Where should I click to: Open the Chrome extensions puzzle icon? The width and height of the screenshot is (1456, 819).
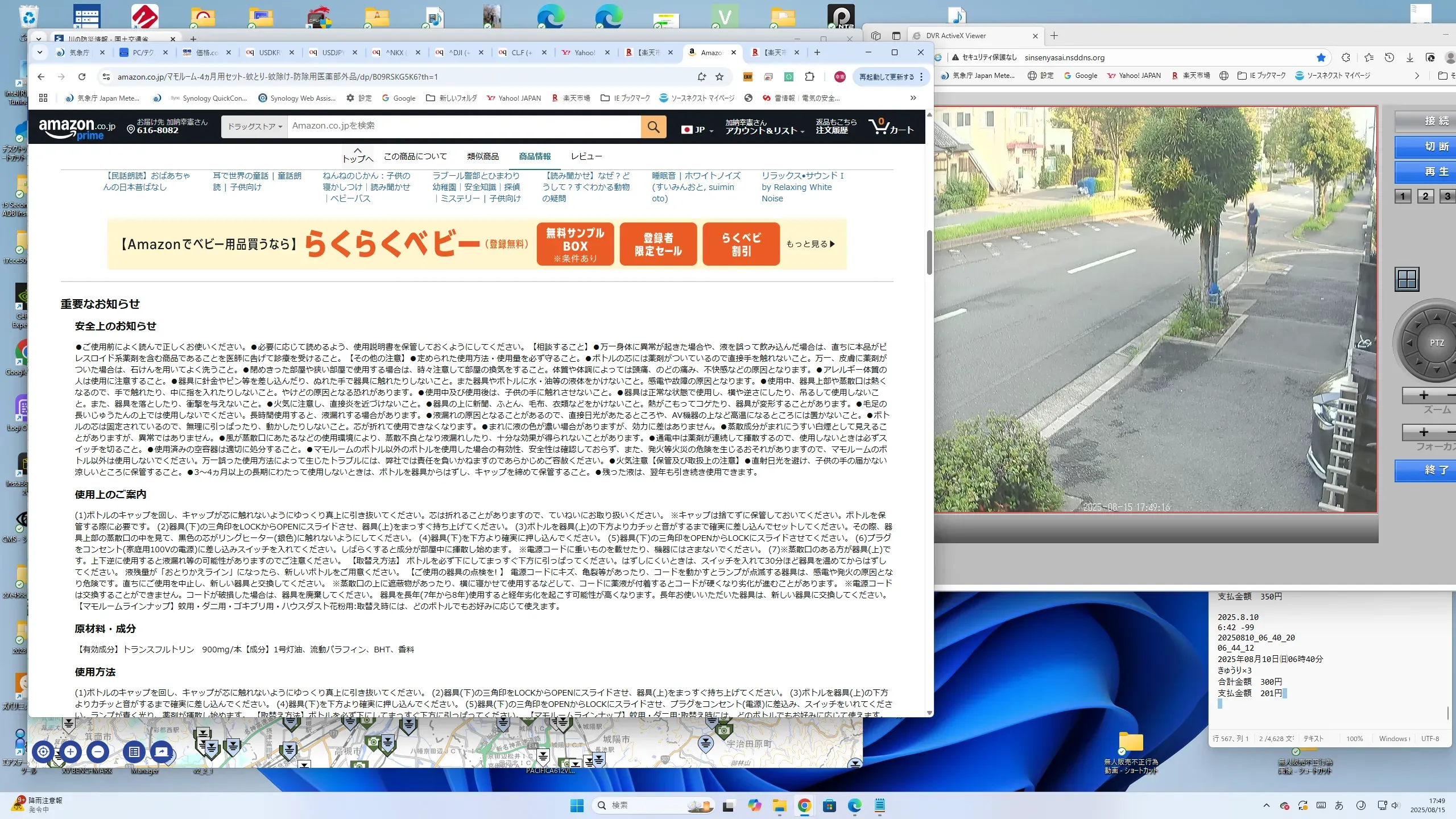point(809,77)
